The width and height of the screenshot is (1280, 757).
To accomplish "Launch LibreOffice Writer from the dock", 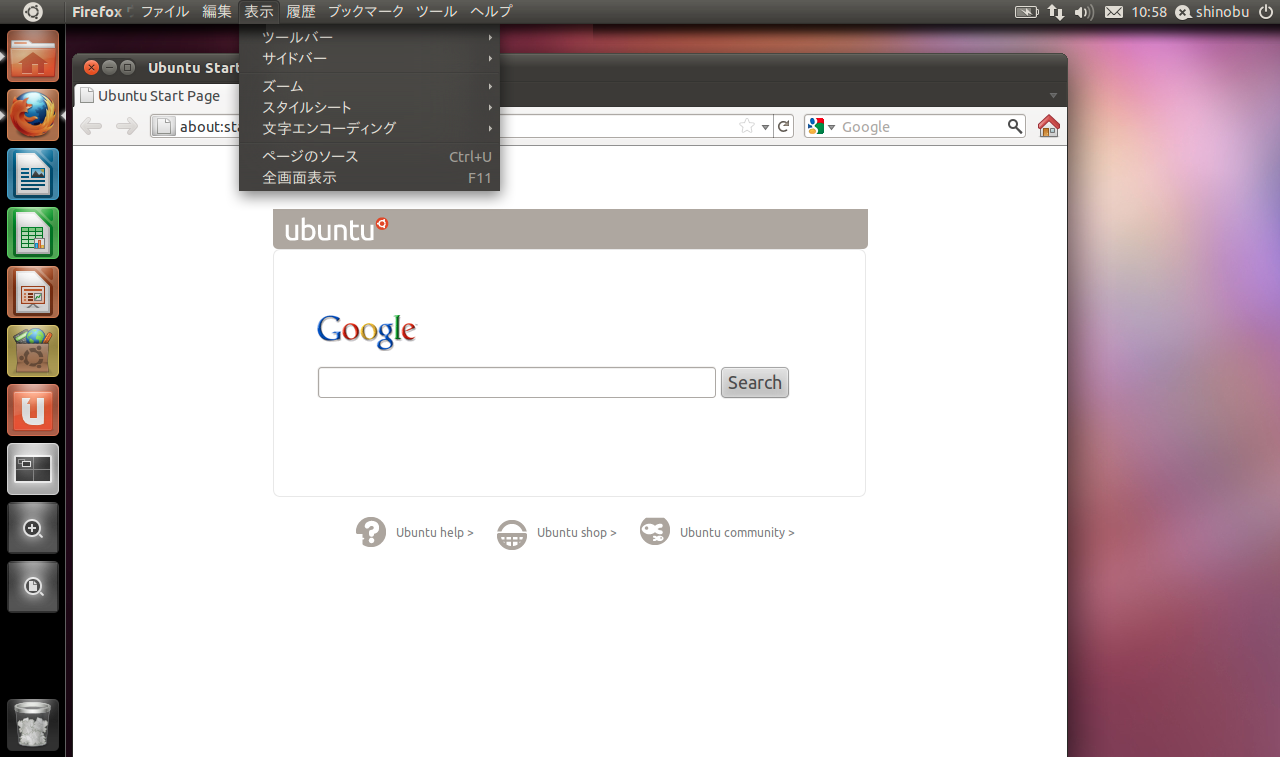I will pos(33,174).
